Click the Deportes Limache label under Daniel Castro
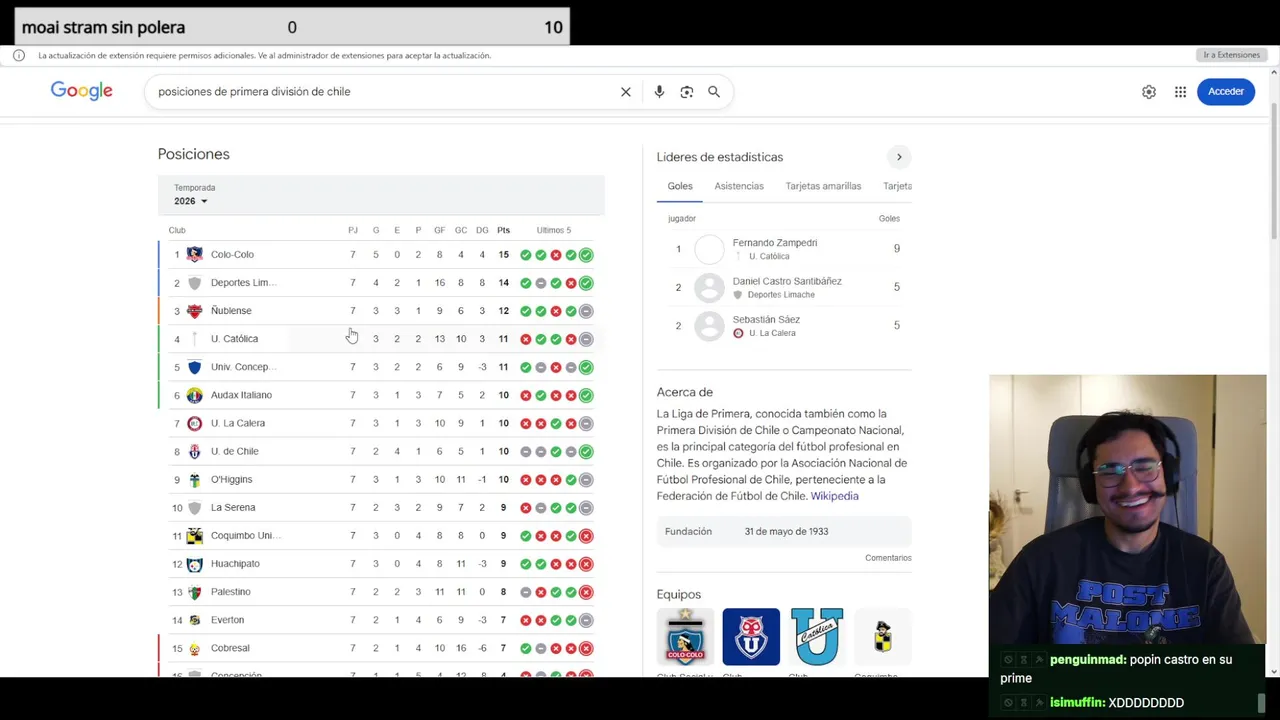Viewport: 1280px width, 720px height. [x=781, y=295]
